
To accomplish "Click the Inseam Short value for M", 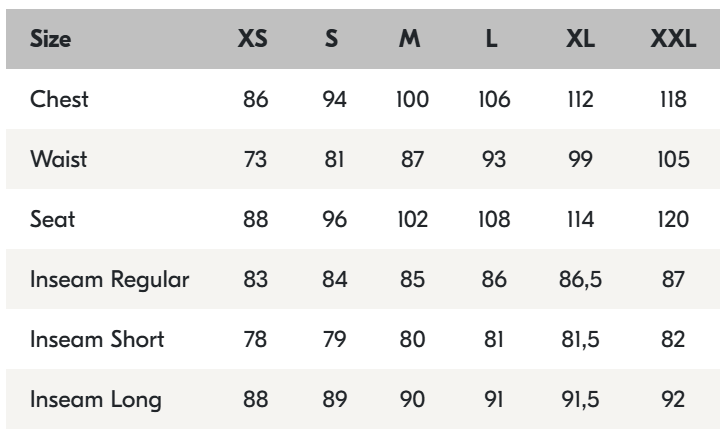I will click(x=411, y=338).
